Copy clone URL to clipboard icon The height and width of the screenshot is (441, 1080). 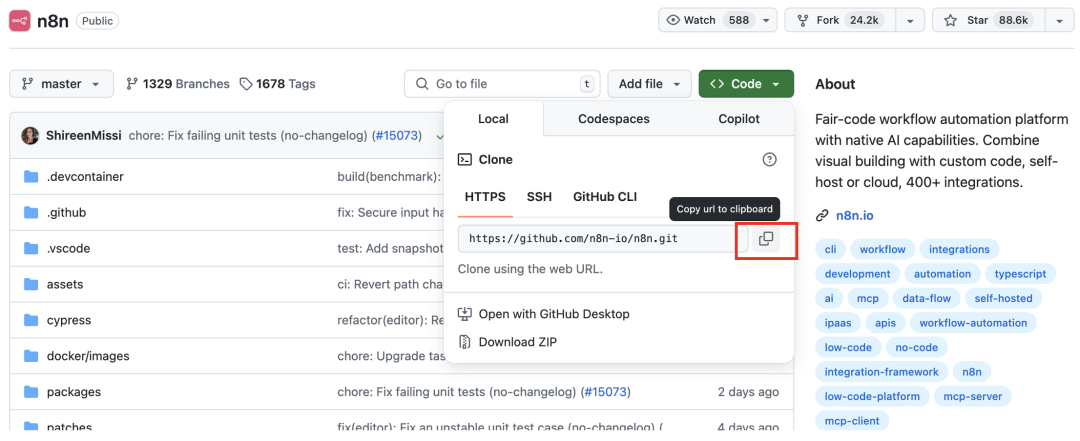(766, 239)
